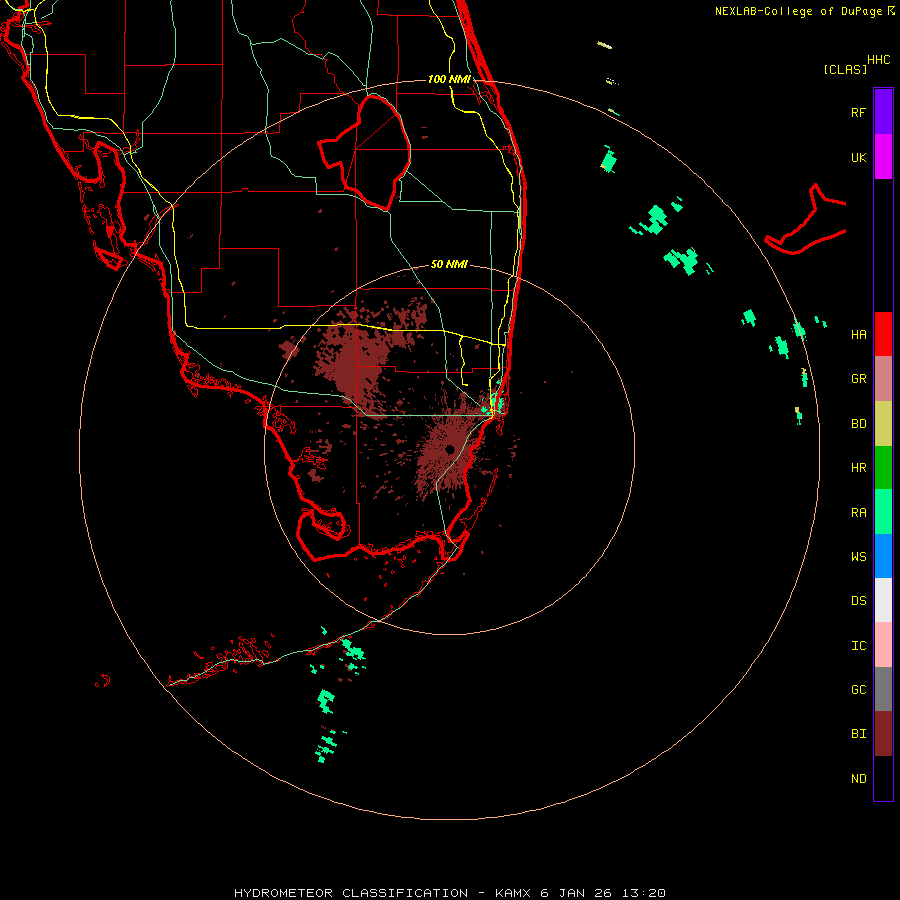This screenshot has height=900, width=900.
Task: Click the "BD" legend label
Action: (x=858, y=424)
